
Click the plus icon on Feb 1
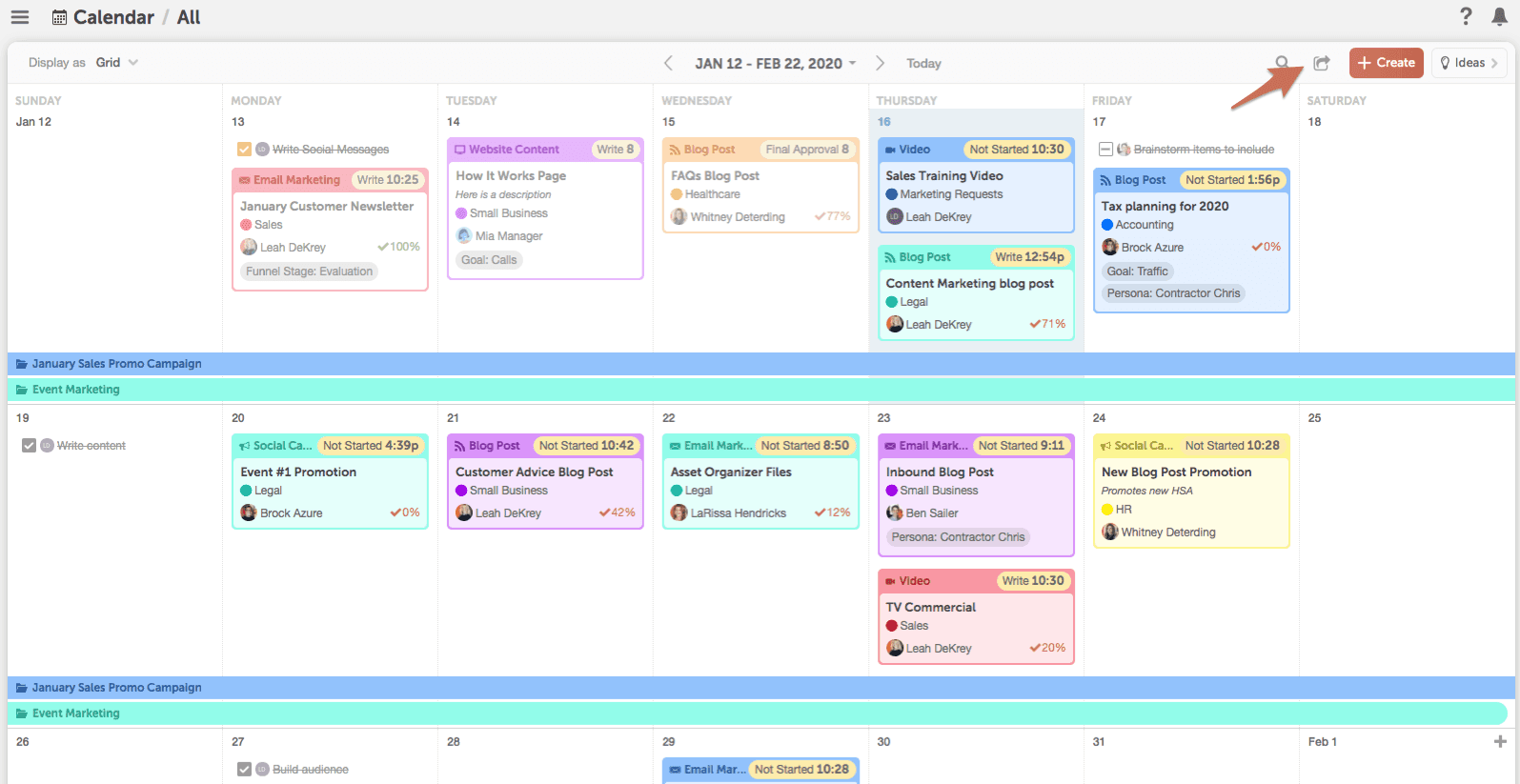click(x=1500, y=741)
